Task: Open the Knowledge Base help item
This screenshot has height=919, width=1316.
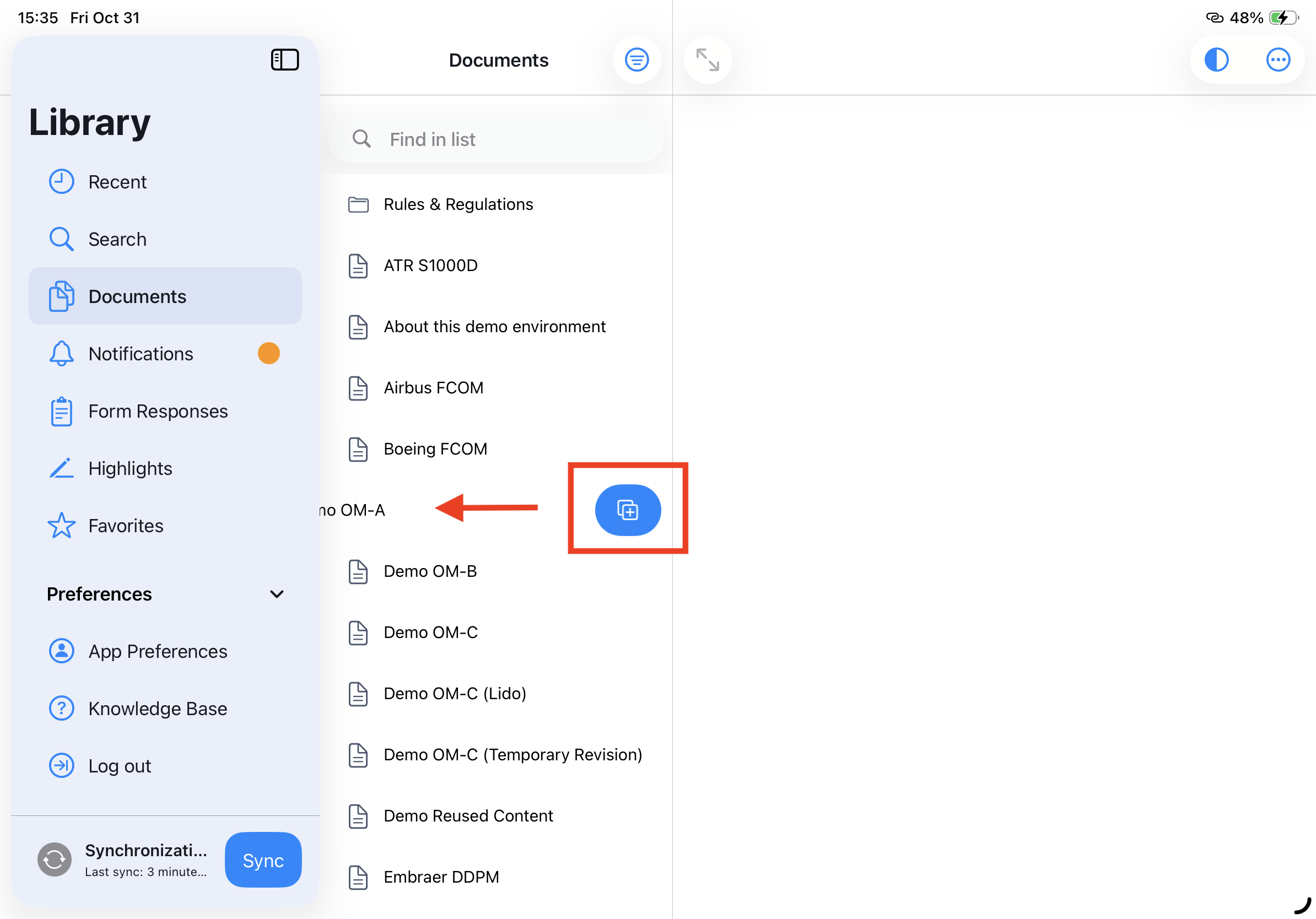Action: pyautogui.click(x=158, y=708)
